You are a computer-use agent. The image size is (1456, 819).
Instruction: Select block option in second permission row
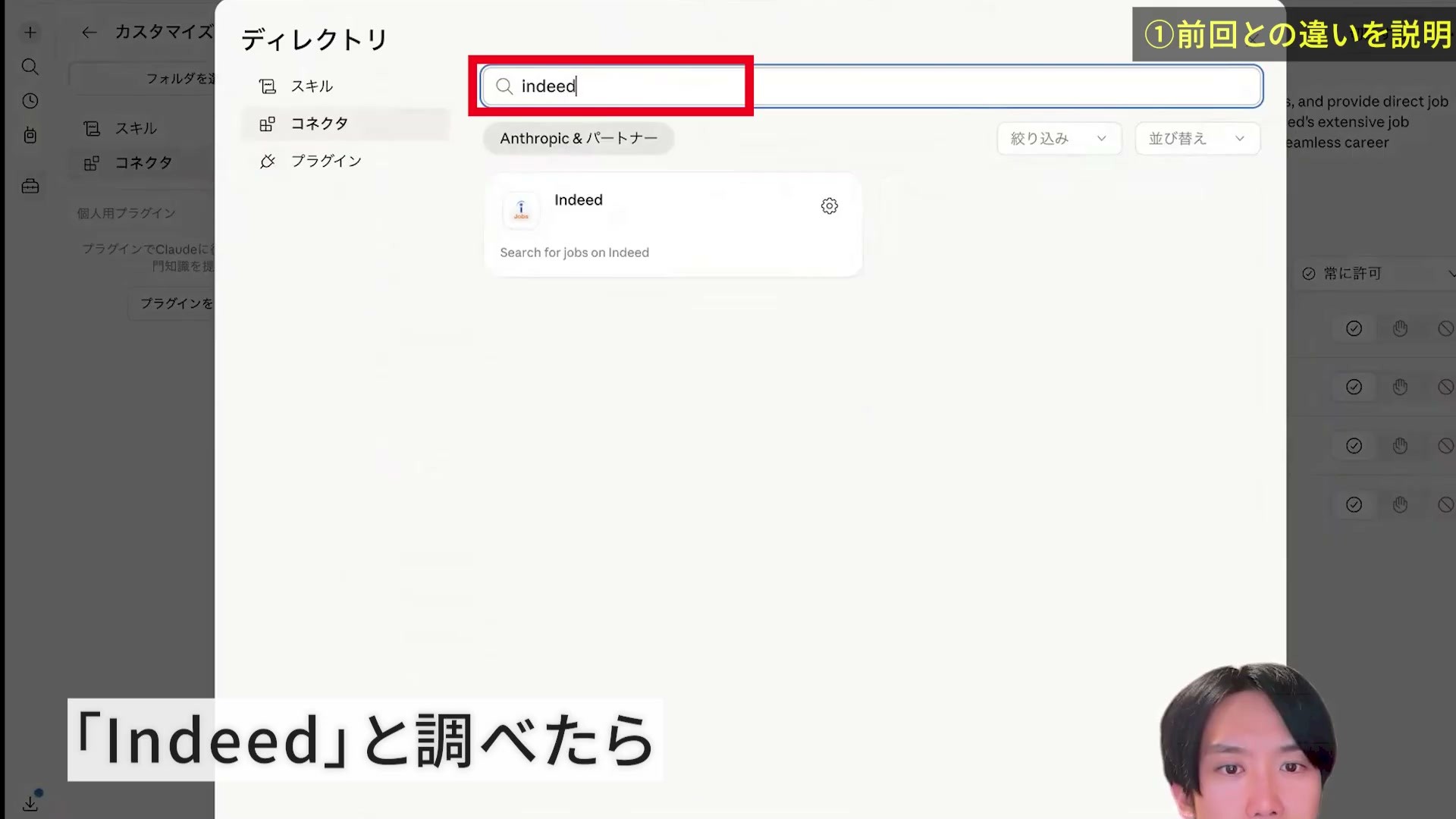[x=1445, y=388]
